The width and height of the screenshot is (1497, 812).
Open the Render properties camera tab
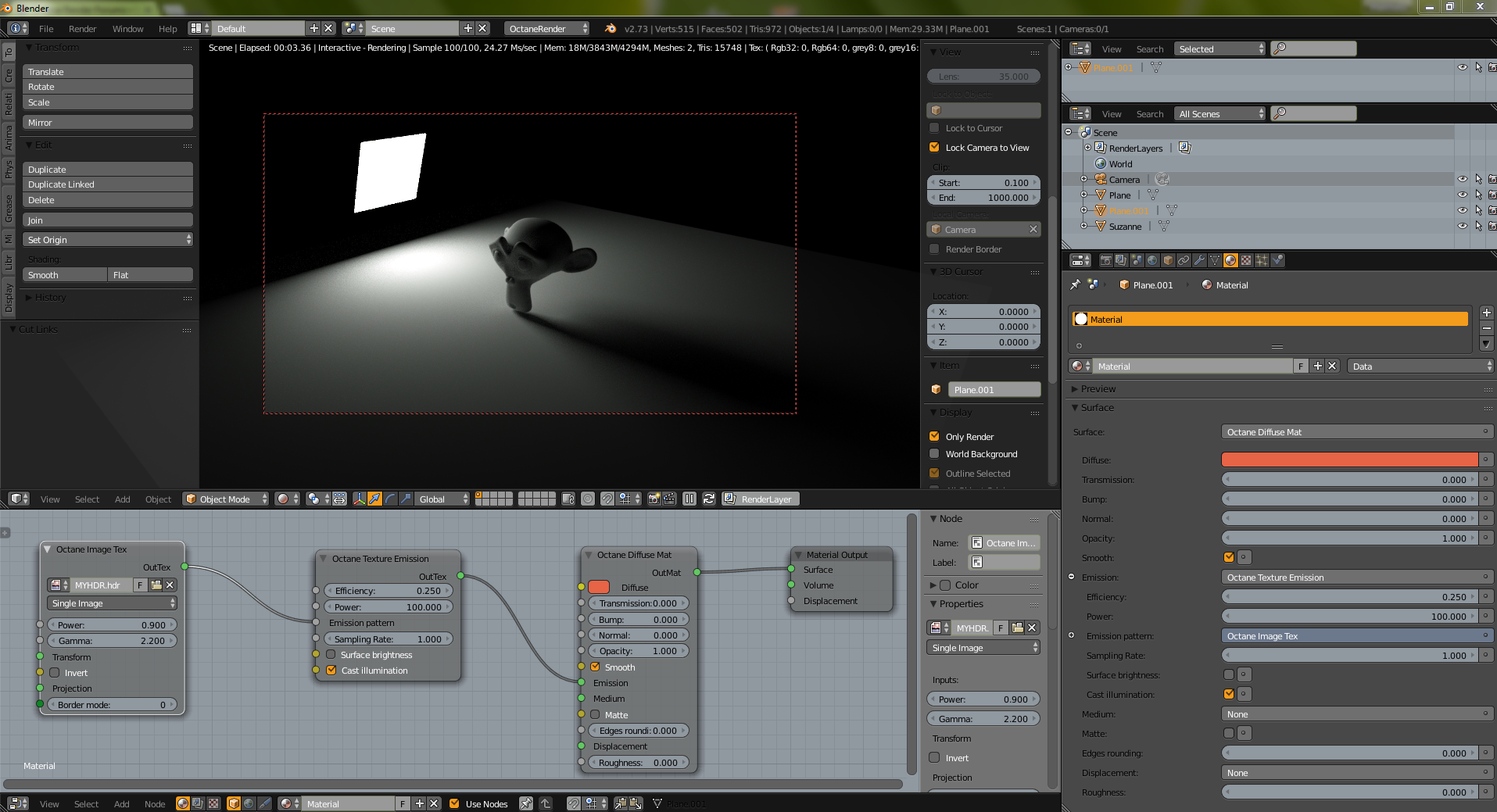[x=1106, y=260]
